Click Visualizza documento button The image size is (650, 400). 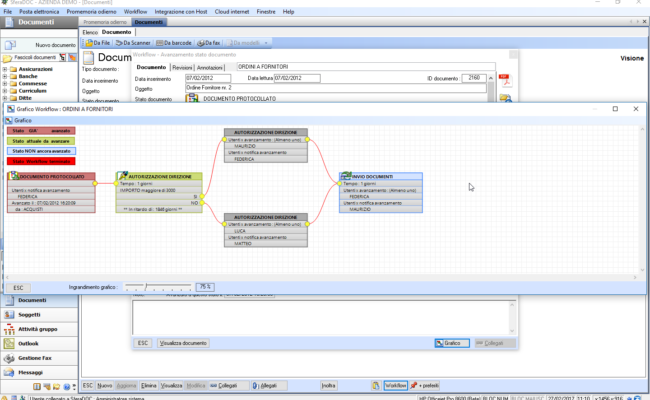click(x=183, y=343)
